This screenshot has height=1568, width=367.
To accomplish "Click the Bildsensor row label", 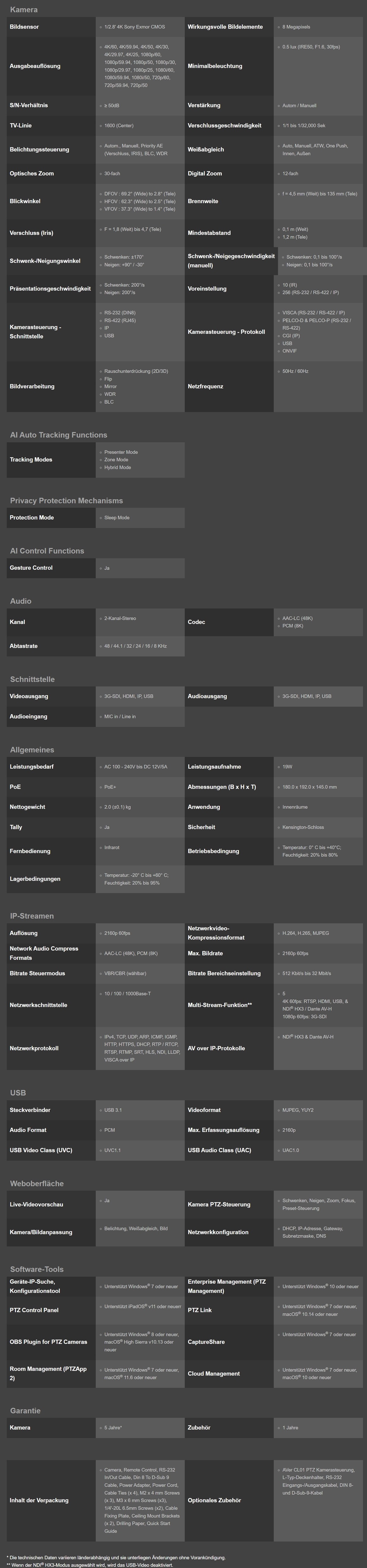I will (x=24, y=27).
